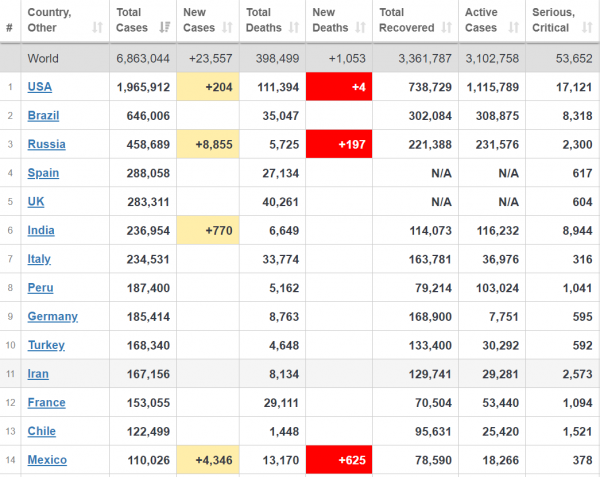Image resolution: width=600 pixels, height=477 pixels.
Task: Sort table by Total Deaths arrows
Action: click(294, 28)
